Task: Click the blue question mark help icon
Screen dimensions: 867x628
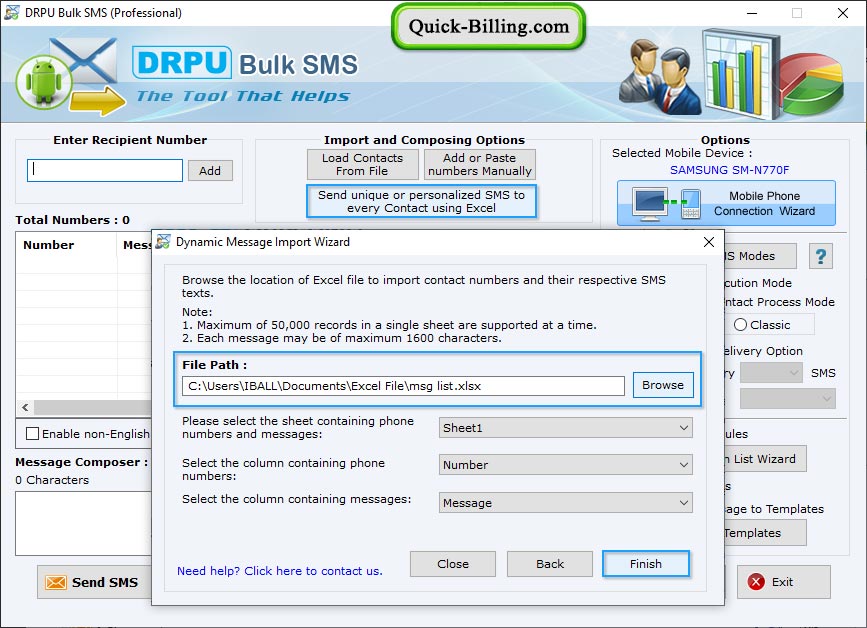Action: pyautogui.click(x=821, y=257)
